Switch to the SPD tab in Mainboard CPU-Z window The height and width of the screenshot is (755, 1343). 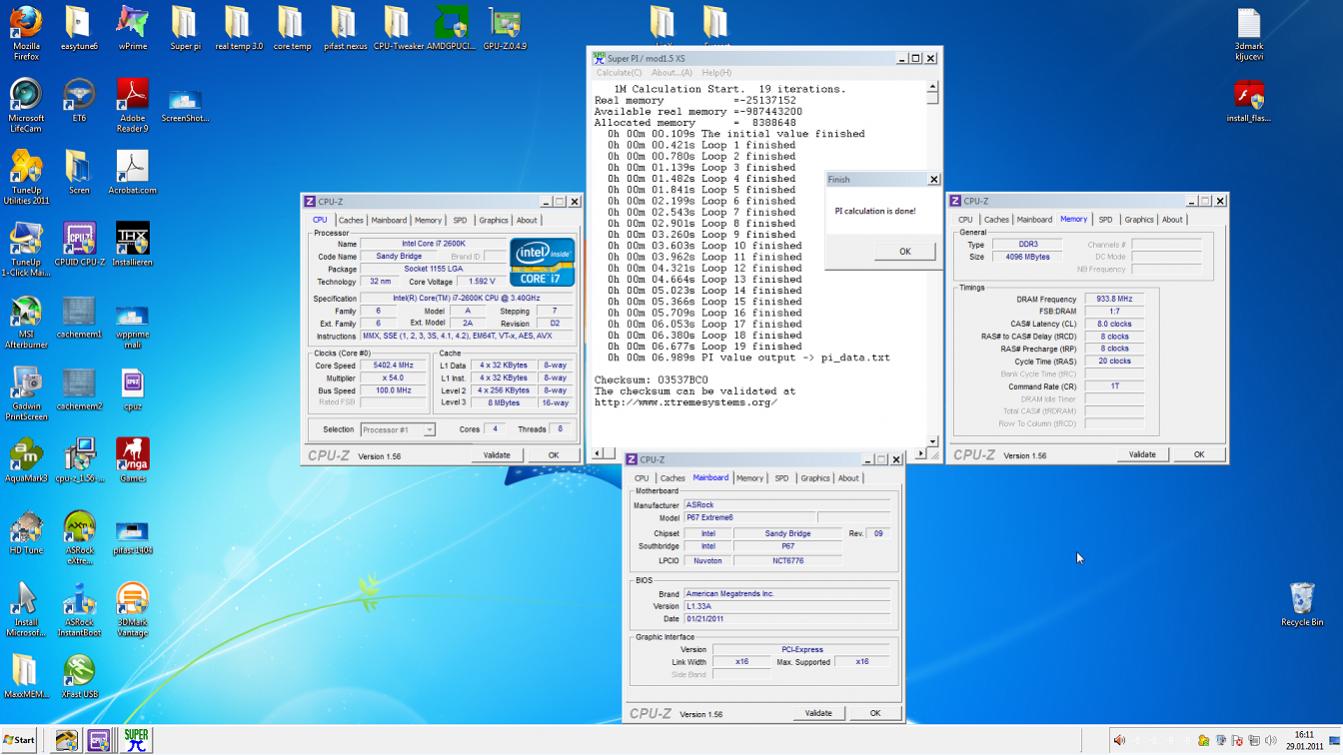click(x=781, y=478)
